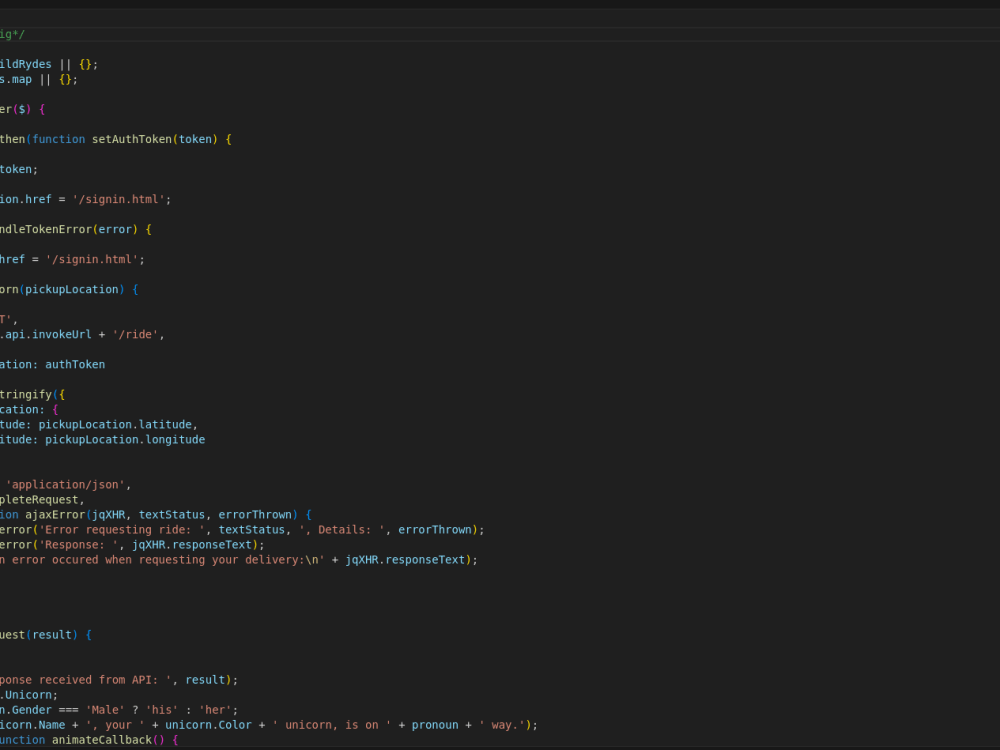Click 'ildRydes || {};' line
The height and width of the screenshot is (750, 1000).
(x=49, y=64)
